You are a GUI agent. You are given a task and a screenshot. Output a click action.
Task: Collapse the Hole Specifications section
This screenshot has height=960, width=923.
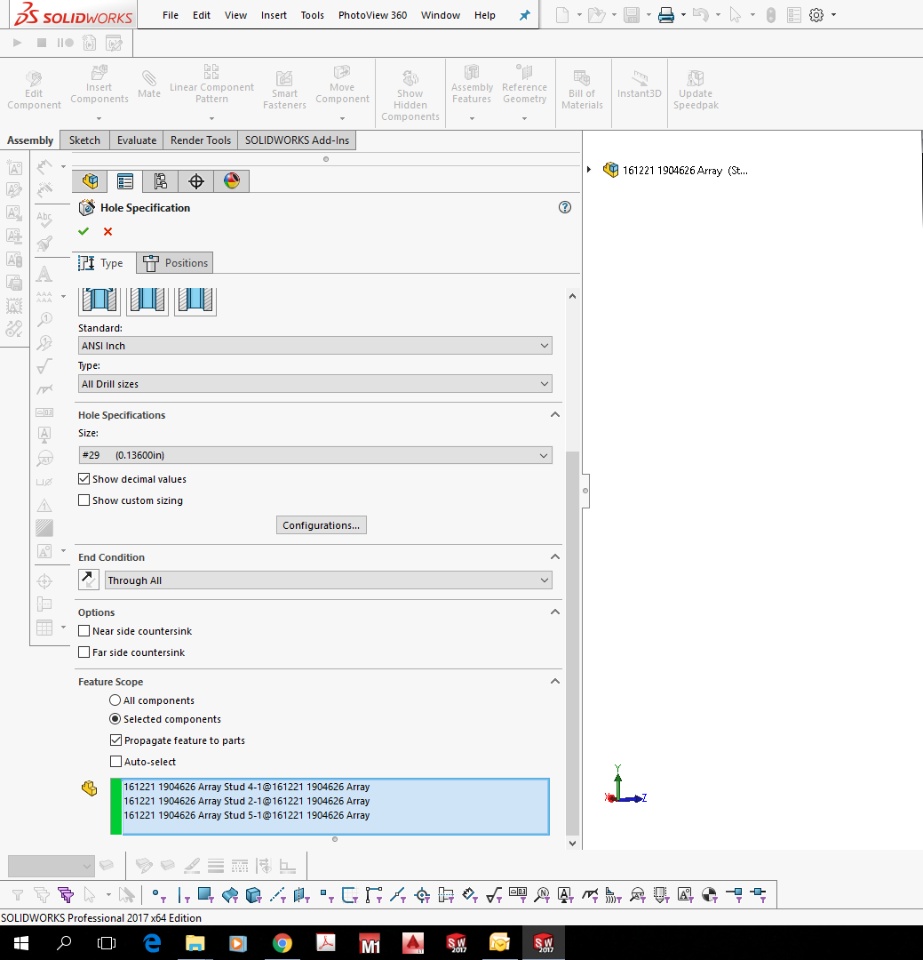[555, 414]
